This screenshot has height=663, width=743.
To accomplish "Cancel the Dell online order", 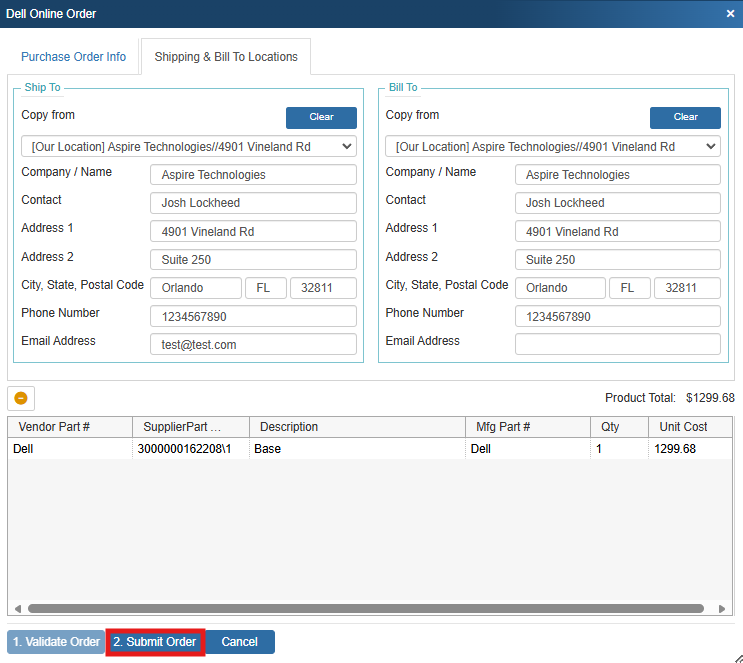I will tap(240, 642).
